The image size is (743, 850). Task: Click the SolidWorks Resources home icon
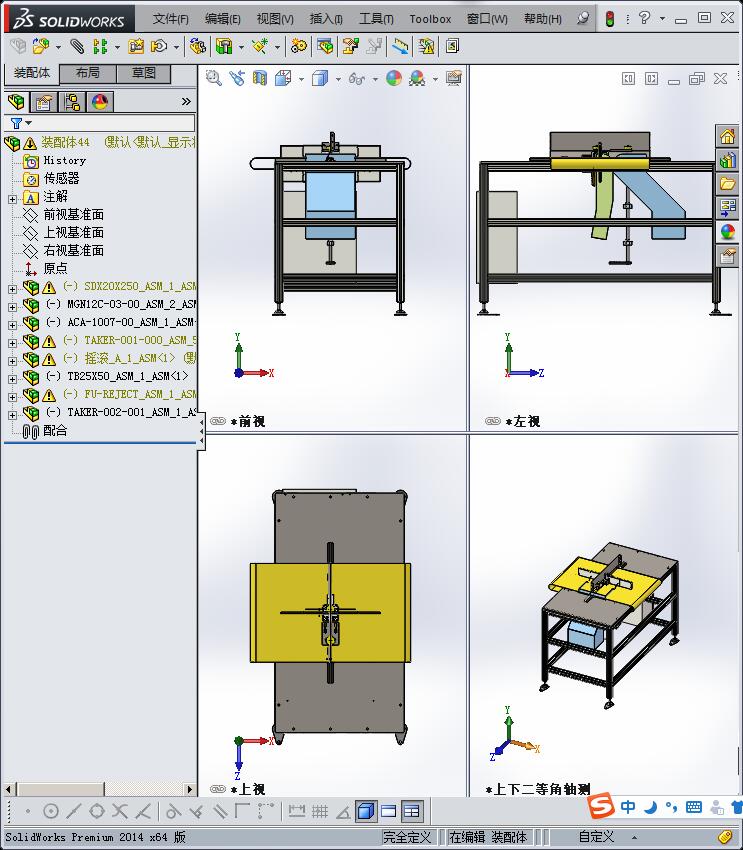tap(728, 136)
